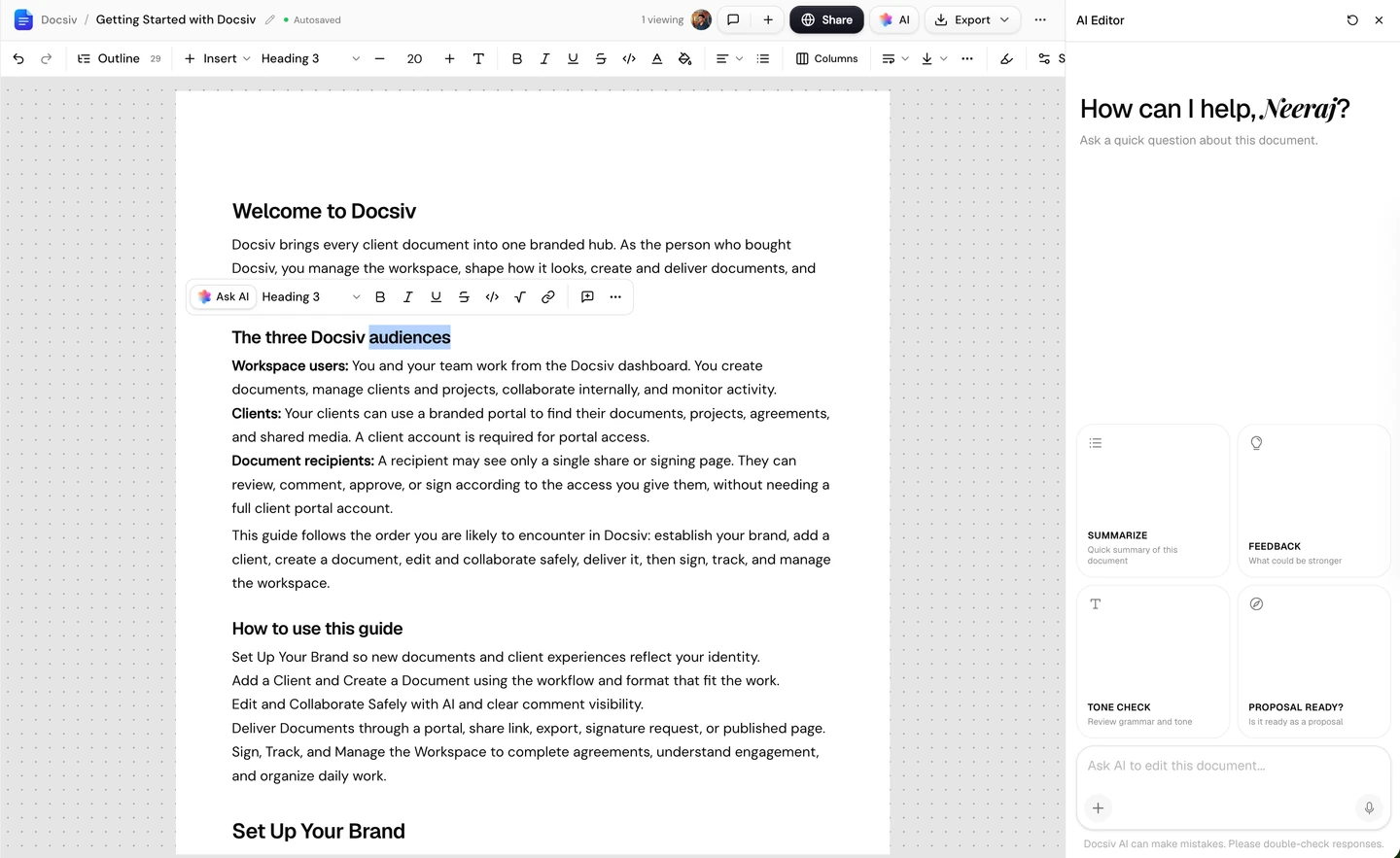The width and height of the screenshot is (1400, 858).
Task: Open the download arrow dropdown in toolbar
Action: click(x=933, y=58)
